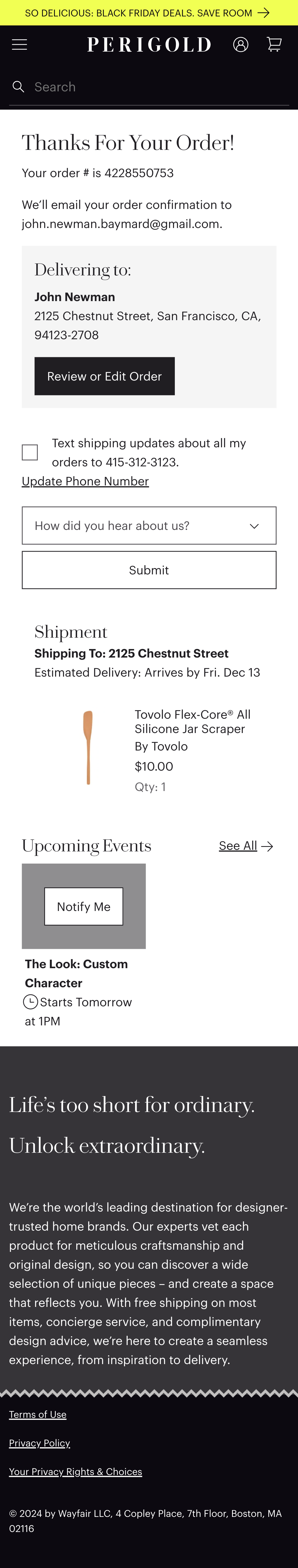Screen dimensions: 298x1568
Task: Click the arrow next to See All
Action: point(267,846)
